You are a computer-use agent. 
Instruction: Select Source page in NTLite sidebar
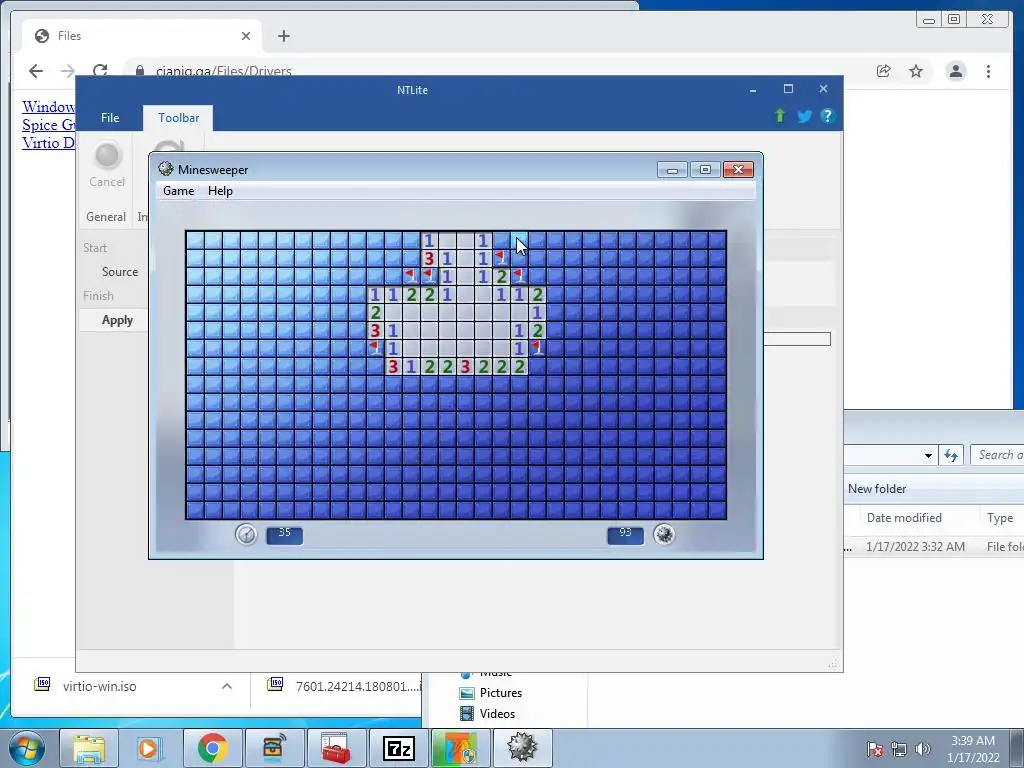tap(120, 272)
